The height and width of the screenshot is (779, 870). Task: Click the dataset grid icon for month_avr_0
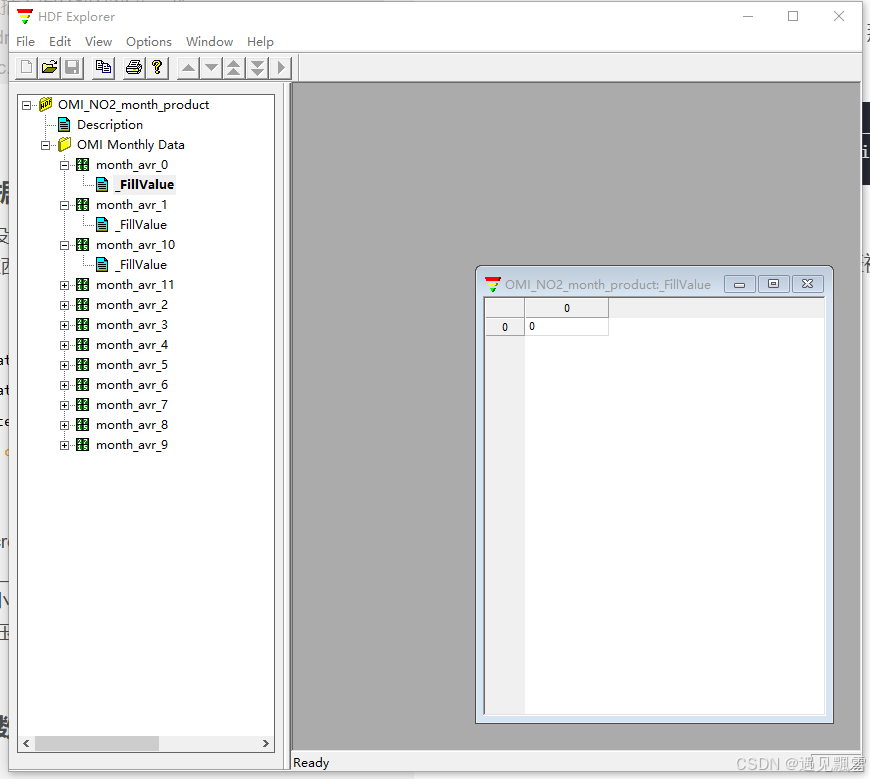tap(83, 164)
